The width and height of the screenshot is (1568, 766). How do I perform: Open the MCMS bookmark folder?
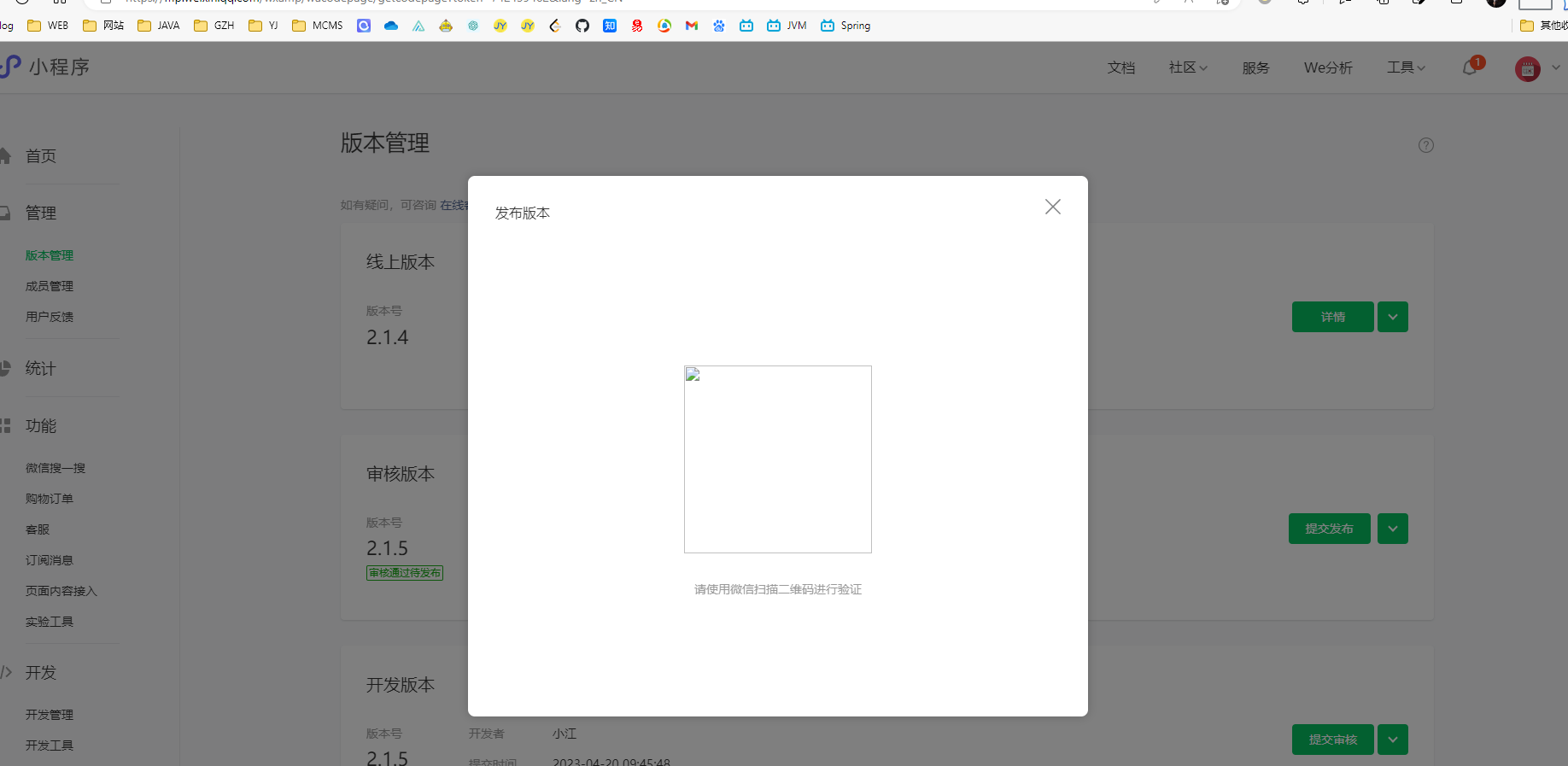(x=318, y=26)
